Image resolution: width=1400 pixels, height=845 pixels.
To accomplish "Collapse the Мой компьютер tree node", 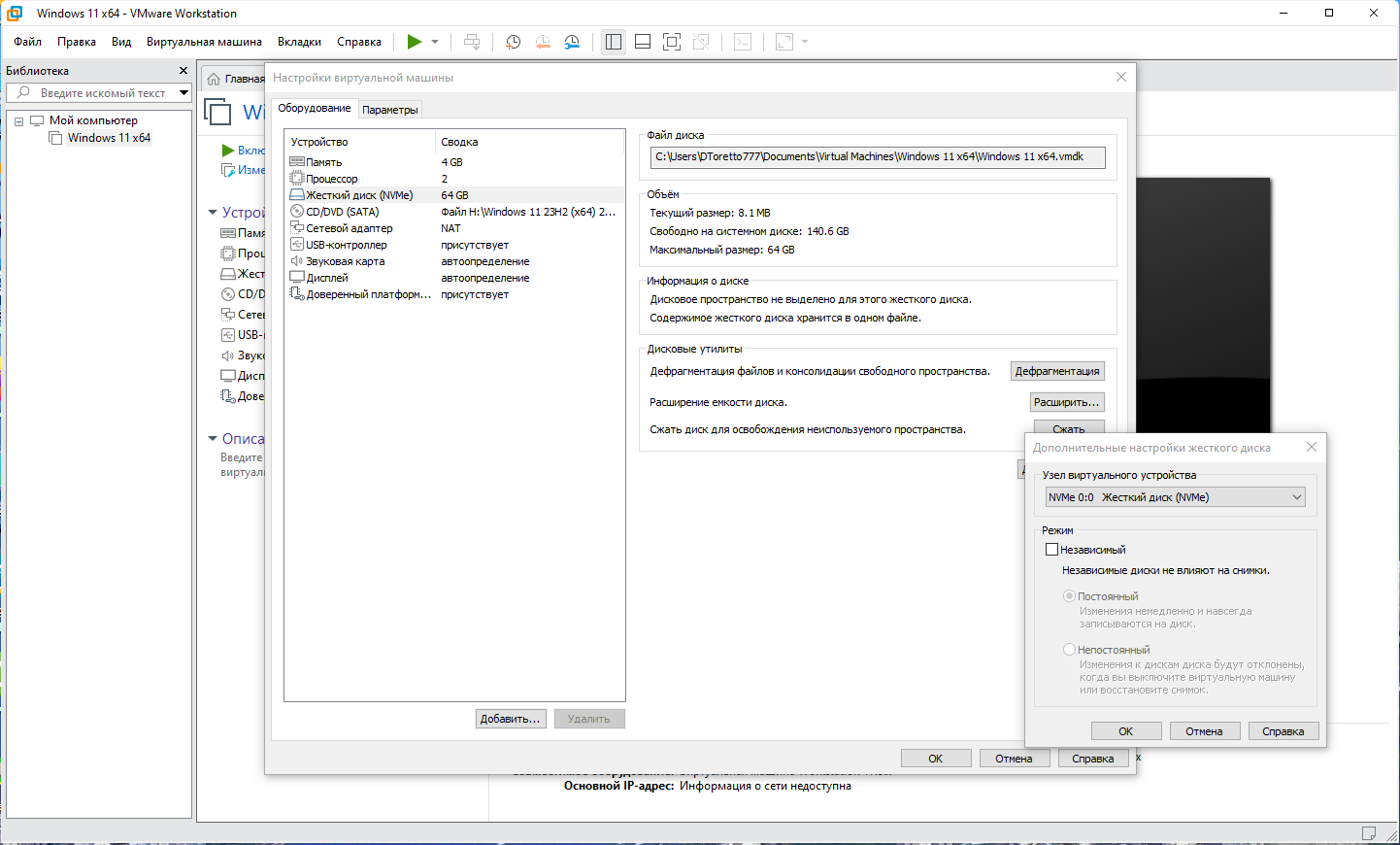I will tap(18, 121).
